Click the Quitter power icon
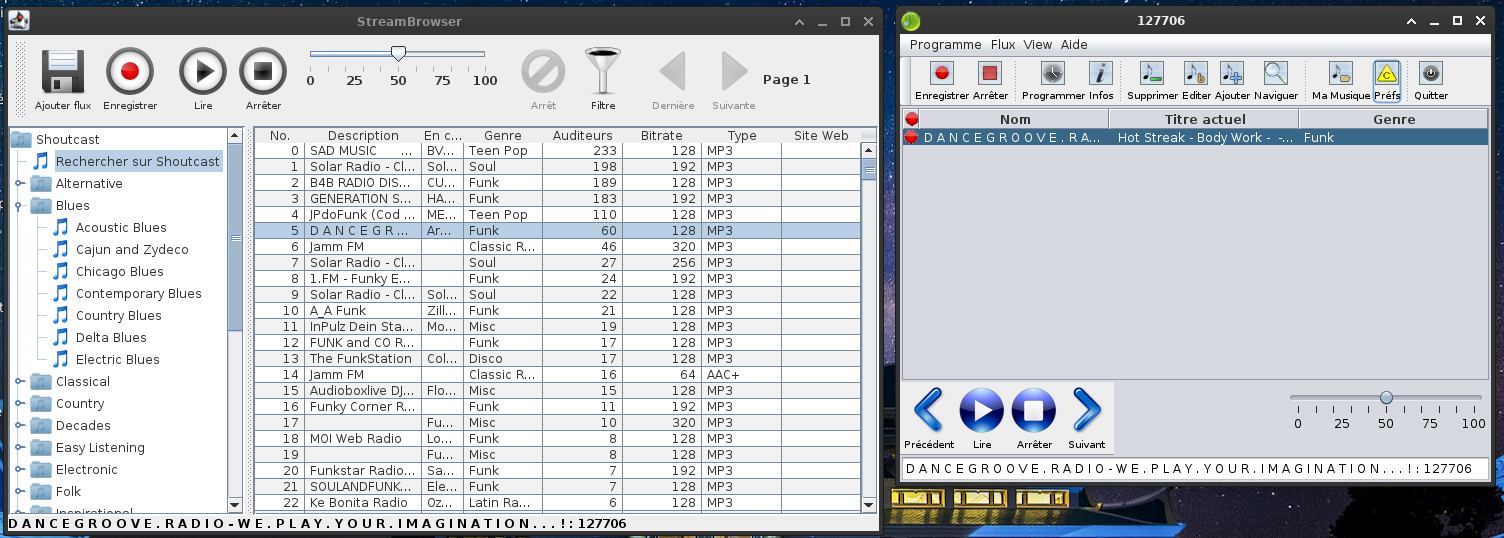Viewport: 1504px width, 538px height. (x=1431, y=73)
